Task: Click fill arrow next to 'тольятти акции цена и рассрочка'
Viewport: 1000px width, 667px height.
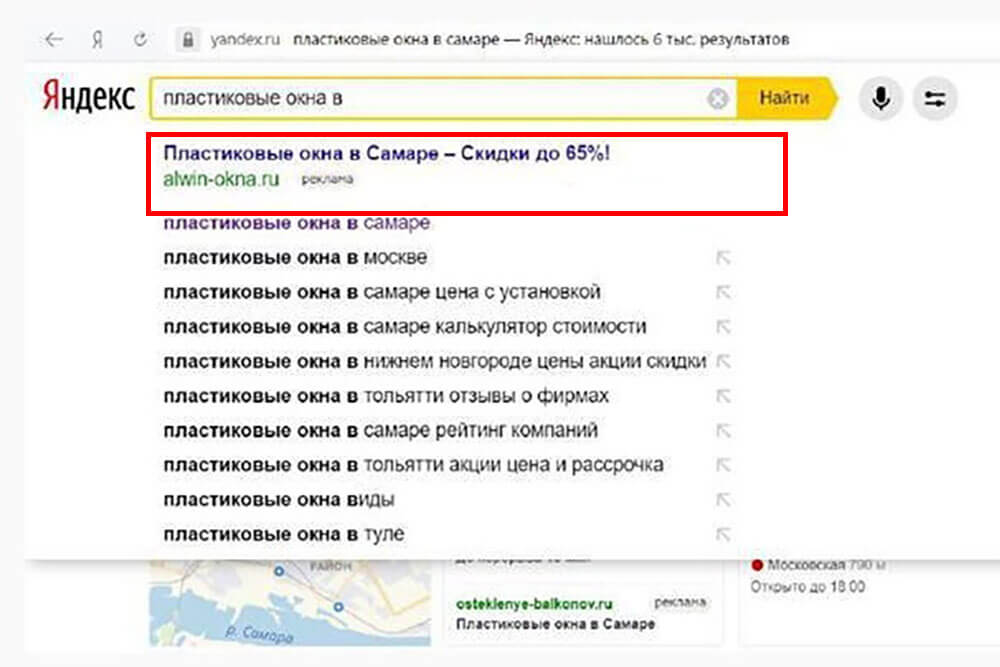Action: point(723,465)
